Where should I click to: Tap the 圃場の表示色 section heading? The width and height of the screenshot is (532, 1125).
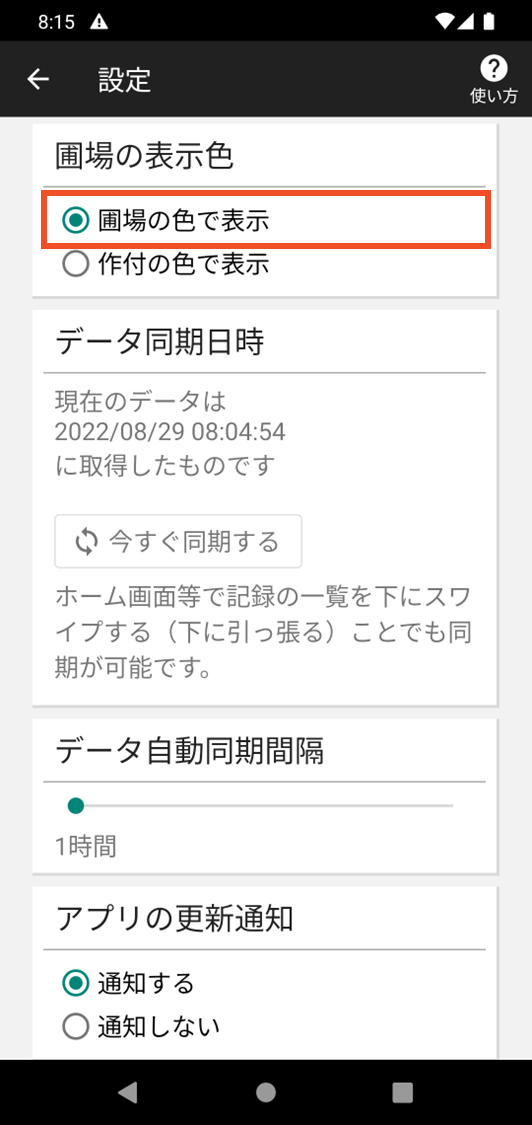coord(144,156)
